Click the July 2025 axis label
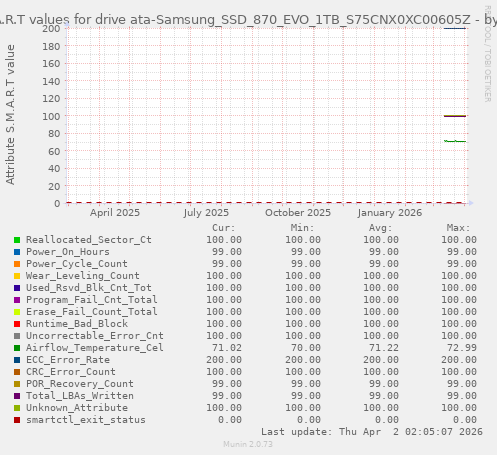Viewport: 497px width, 455px height. coord(206,213)
